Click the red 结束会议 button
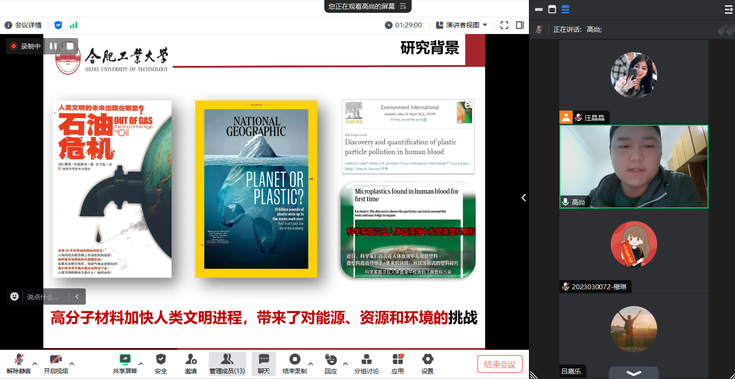This screenshot has width=735, height=379. [x=500, y=364]
